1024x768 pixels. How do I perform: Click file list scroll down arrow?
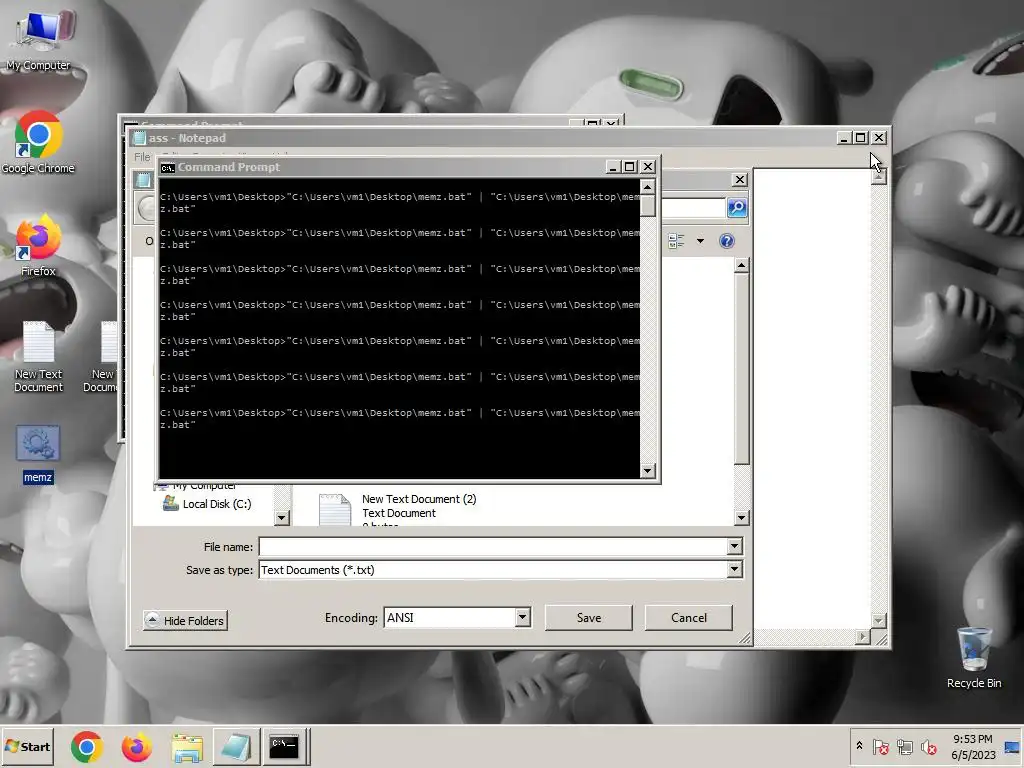tap(741, 518)
